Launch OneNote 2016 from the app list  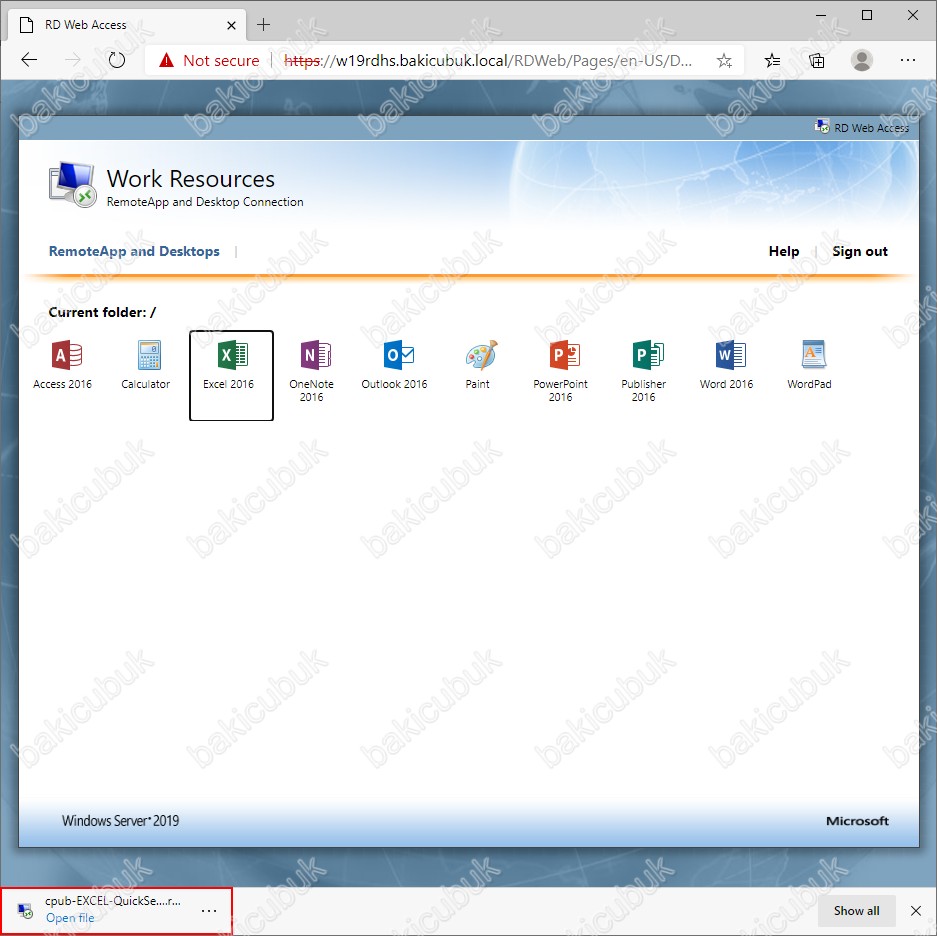(x=311, y=371)
